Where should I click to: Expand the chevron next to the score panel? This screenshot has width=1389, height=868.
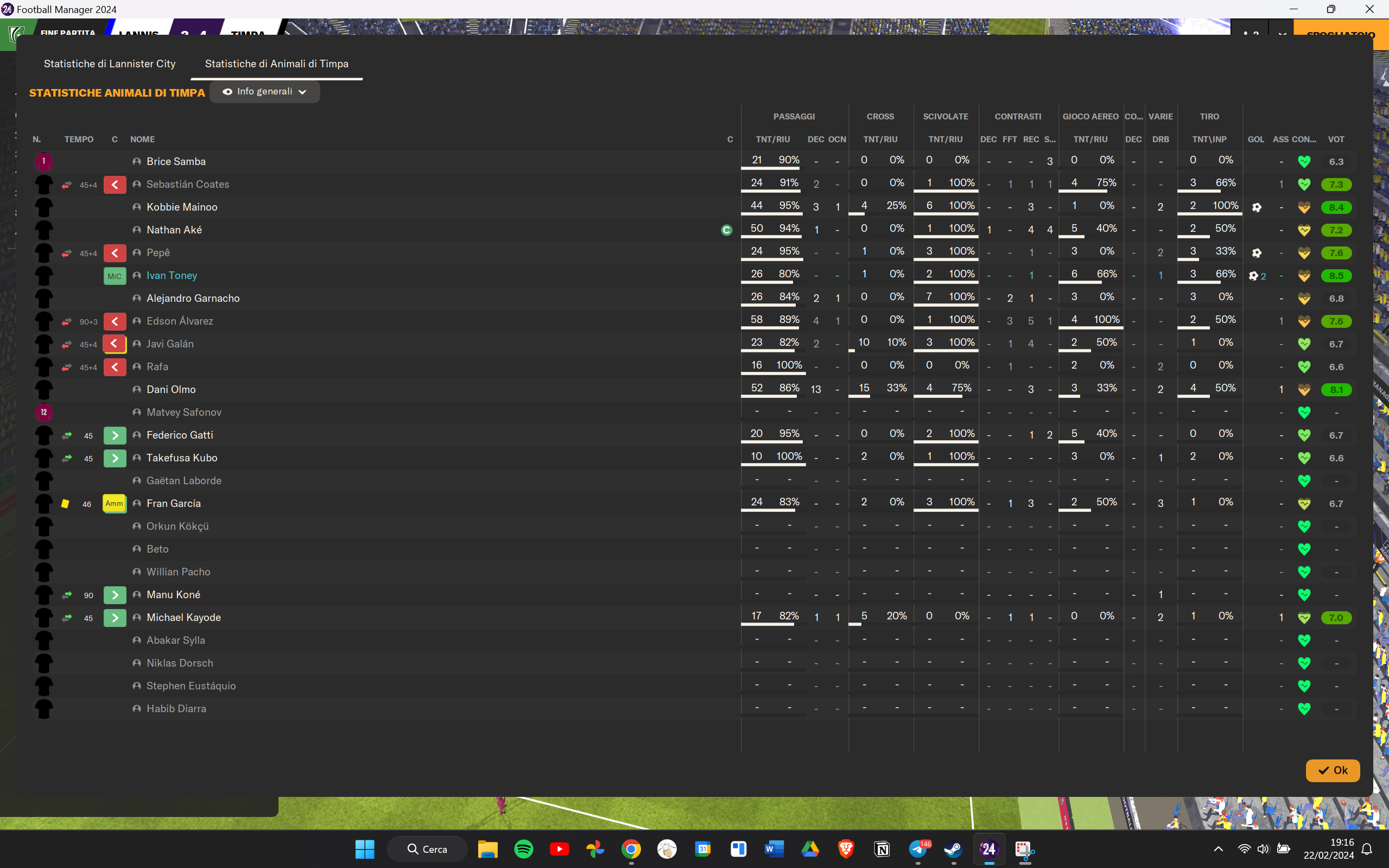pyautogui.click(x=1282, y=34)
